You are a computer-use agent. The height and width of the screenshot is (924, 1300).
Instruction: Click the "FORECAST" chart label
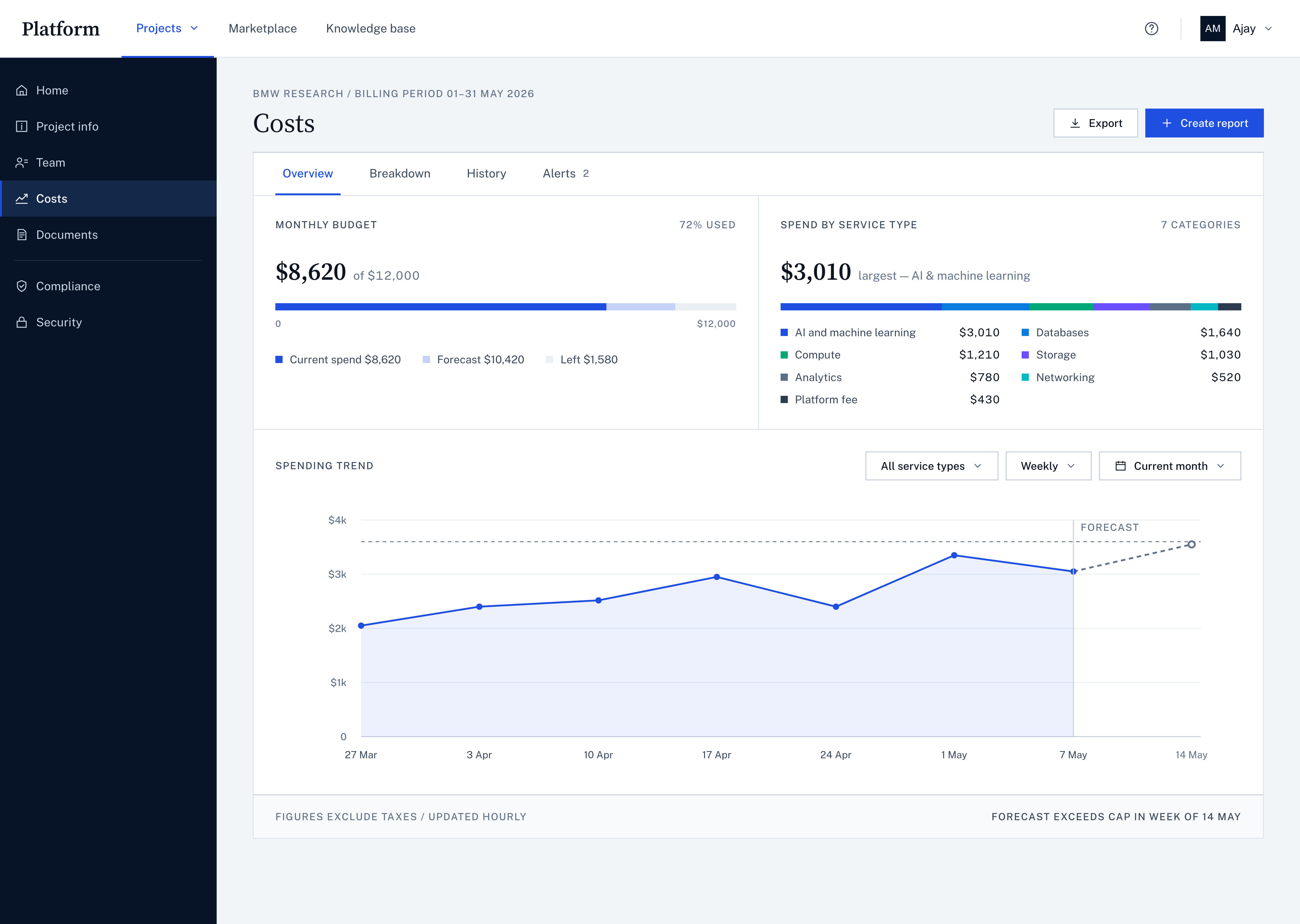tap(1110, 528)
